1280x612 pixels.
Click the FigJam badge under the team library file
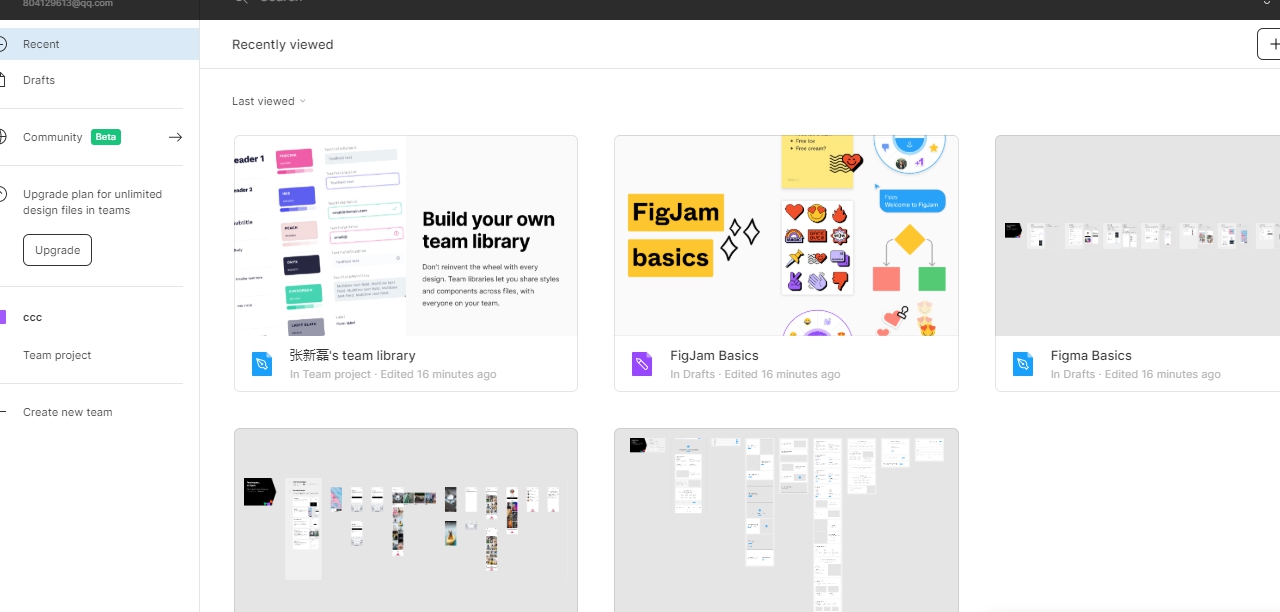coord(262,363)
